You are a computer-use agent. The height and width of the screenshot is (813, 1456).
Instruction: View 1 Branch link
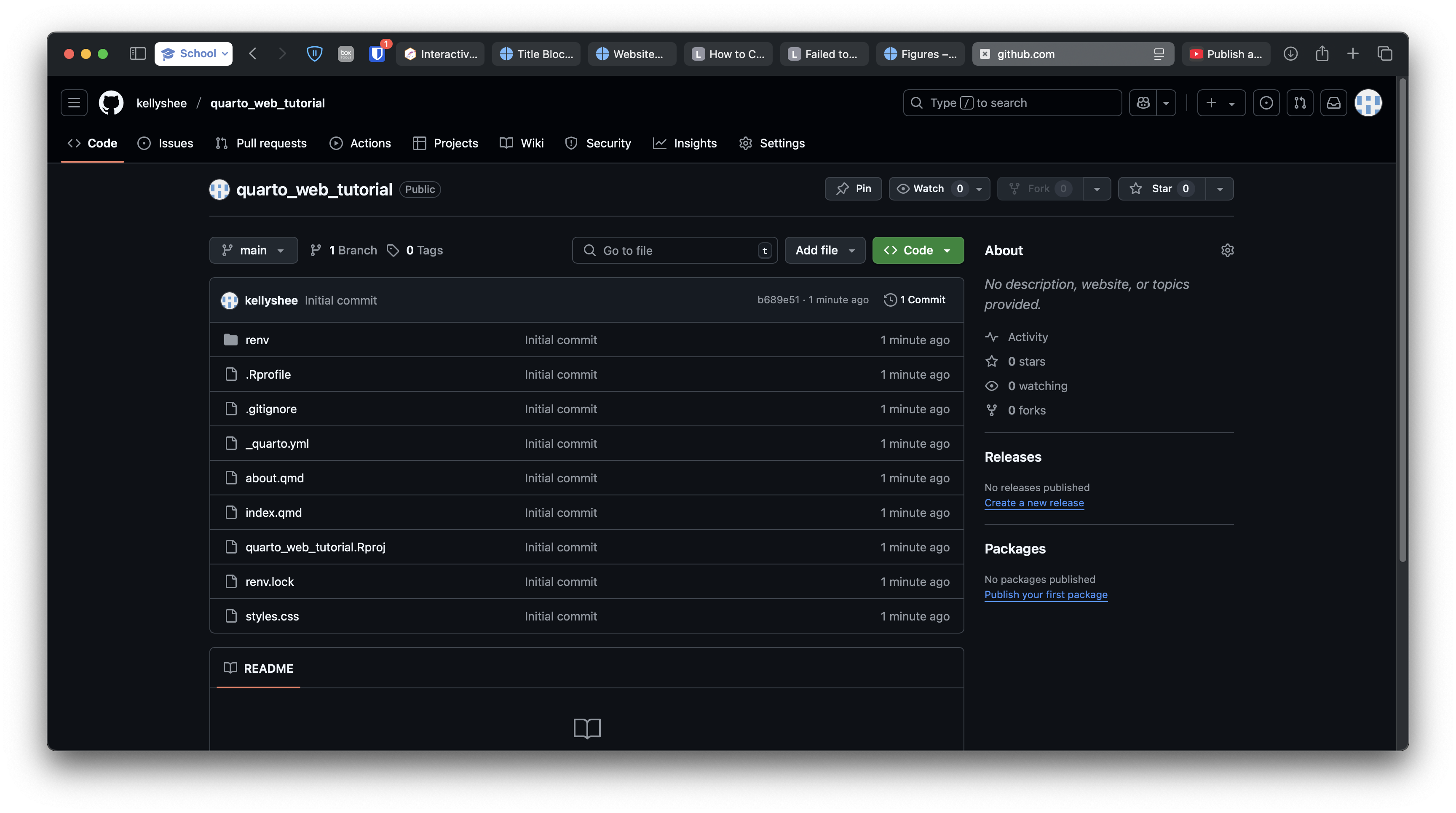[343, 250]
